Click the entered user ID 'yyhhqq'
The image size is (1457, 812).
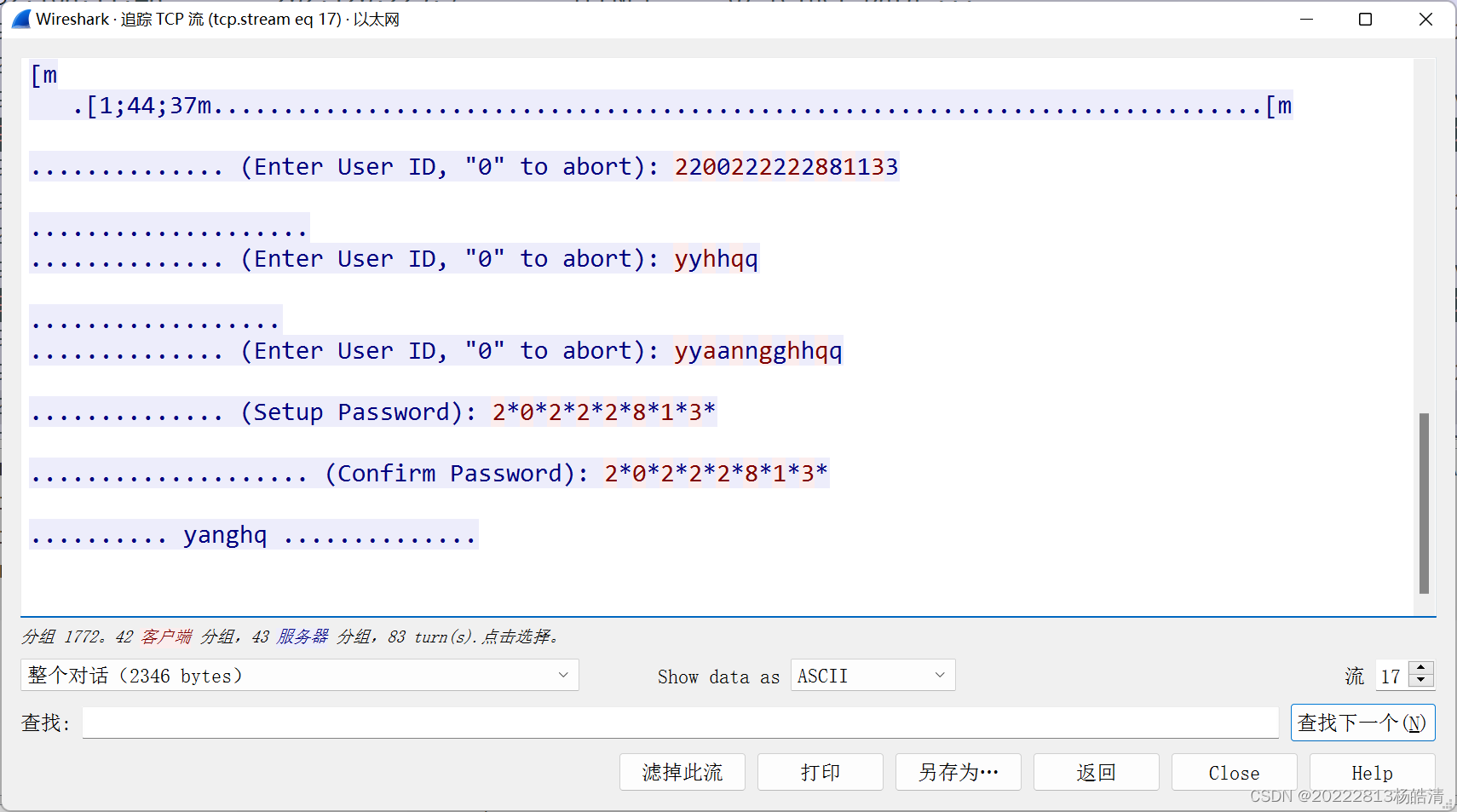pyautogui.click(x=717, y=258)
